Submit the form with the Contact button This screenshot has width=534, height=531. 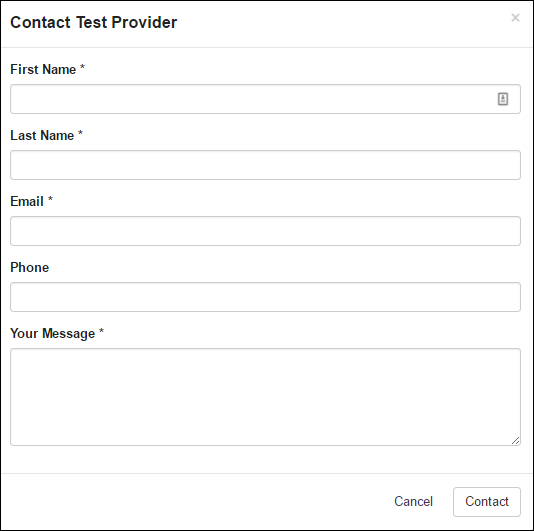coord(487,502)
